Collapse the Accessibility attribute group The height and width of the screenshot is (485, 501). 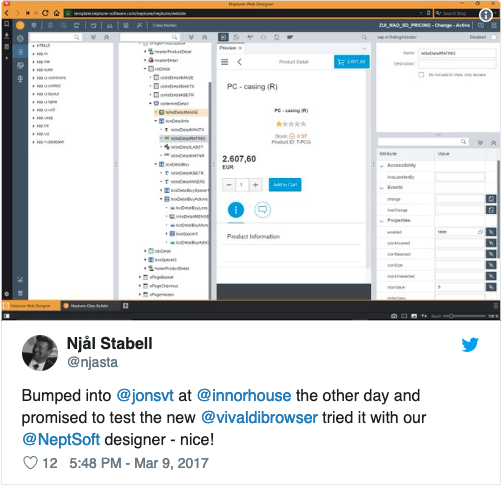(382, 166)
